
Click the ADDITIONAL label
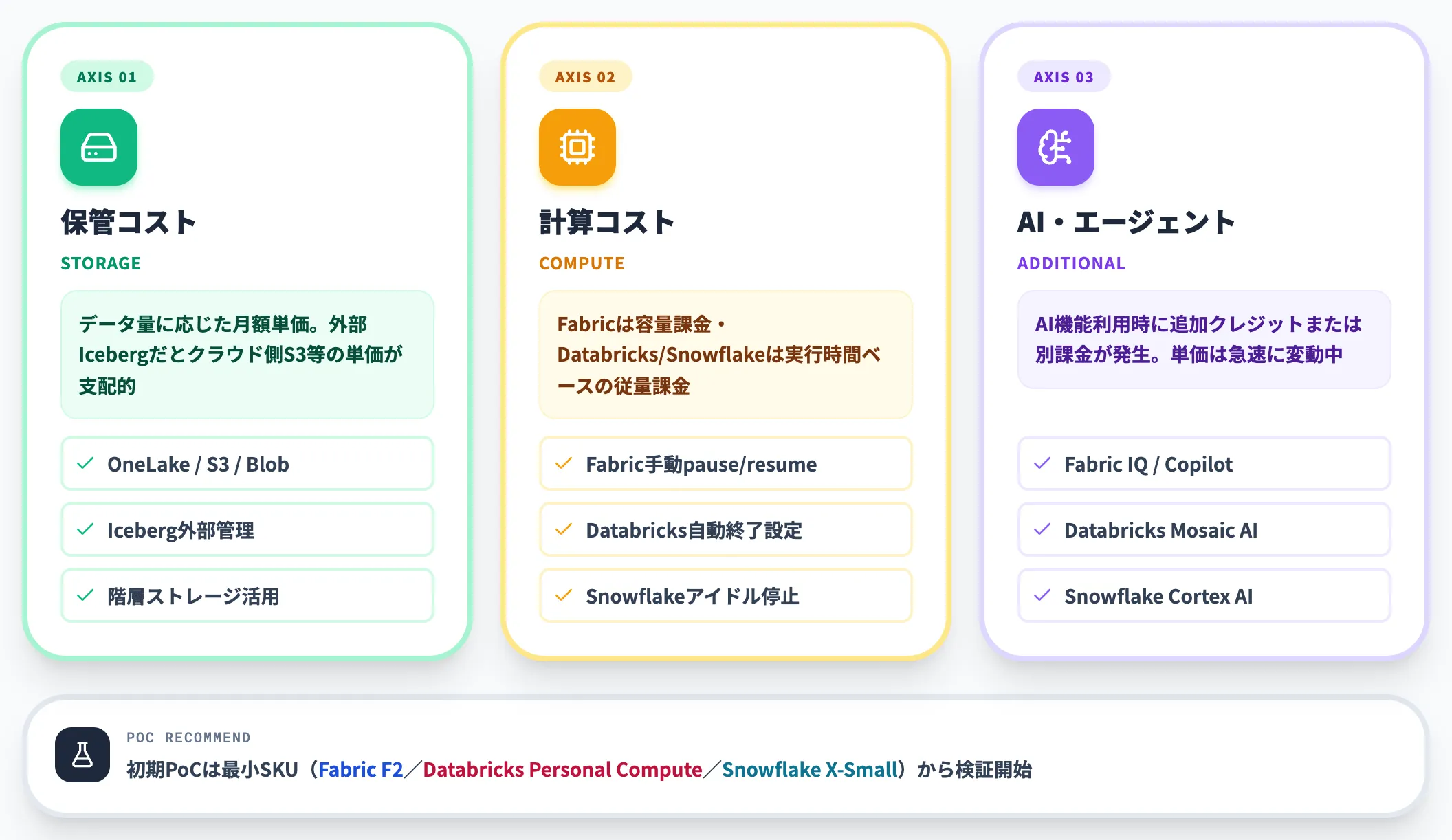pyautogui.click(x=1071, y=264)
